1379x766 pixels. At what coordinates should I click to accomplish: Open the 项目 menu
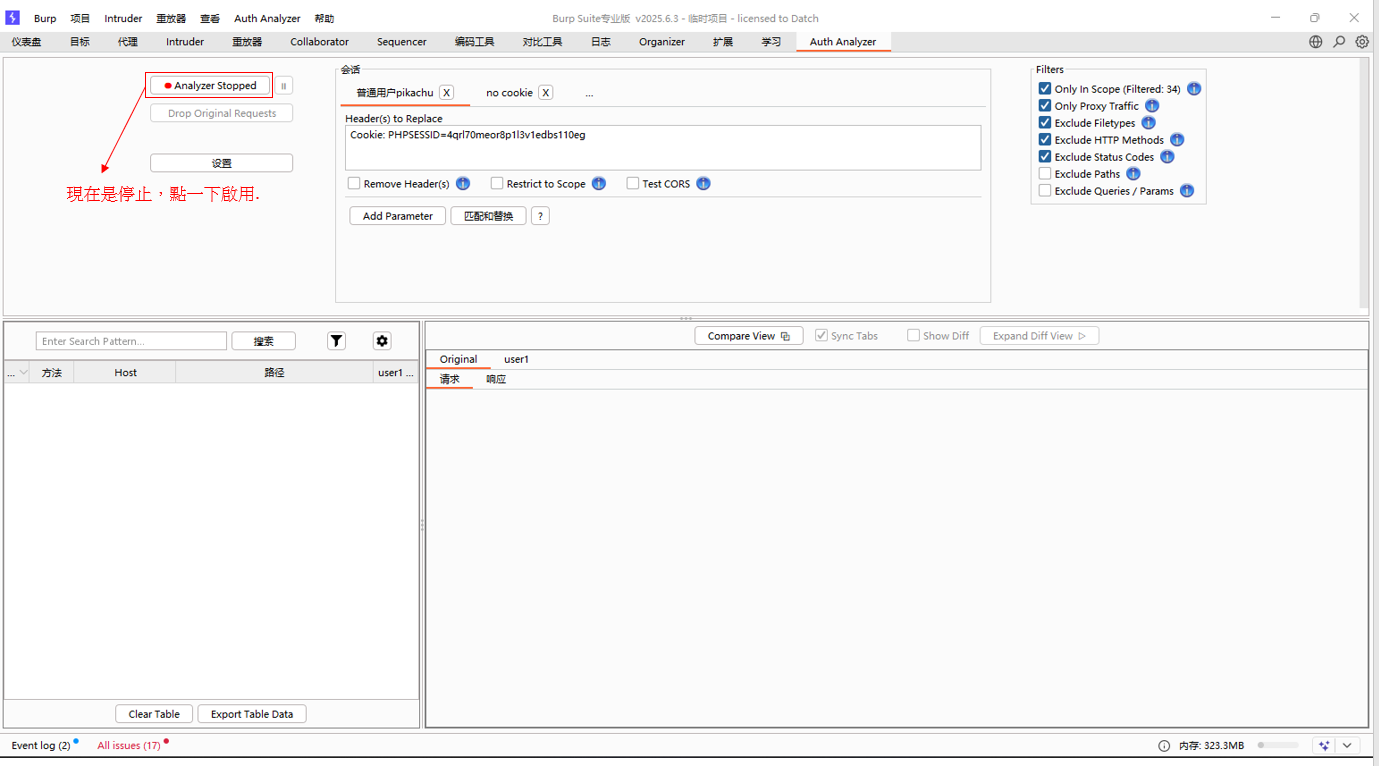point(80,19)
